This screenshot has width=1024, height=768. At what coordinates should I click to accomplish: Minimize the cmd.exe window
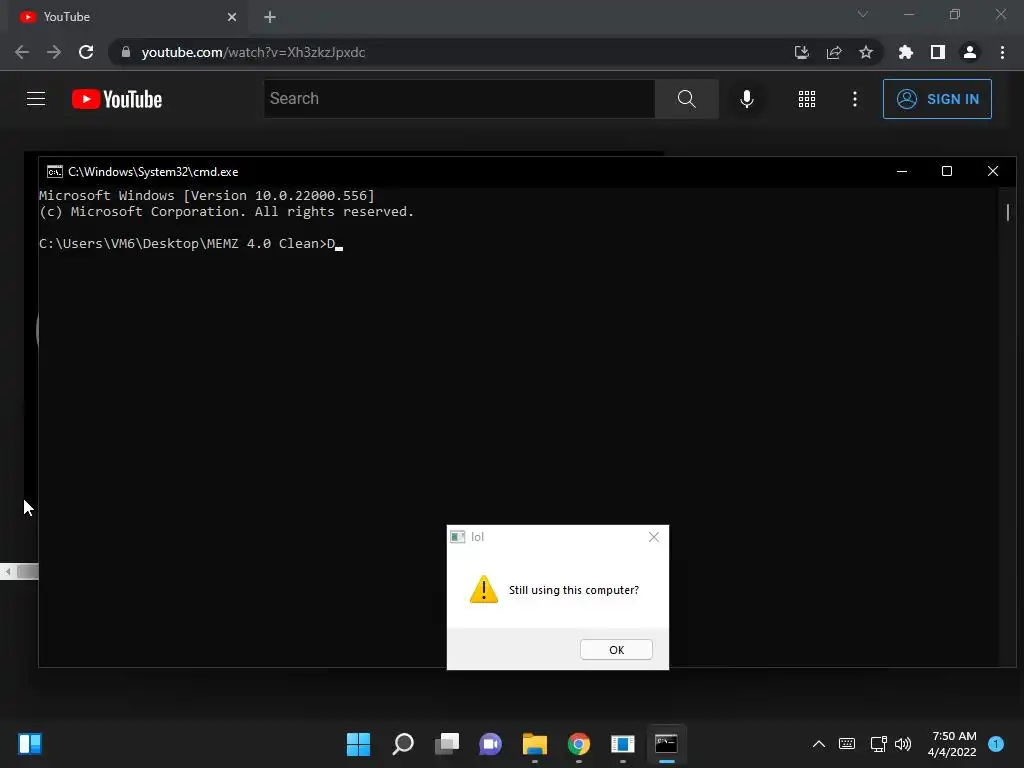click(902, 171)
